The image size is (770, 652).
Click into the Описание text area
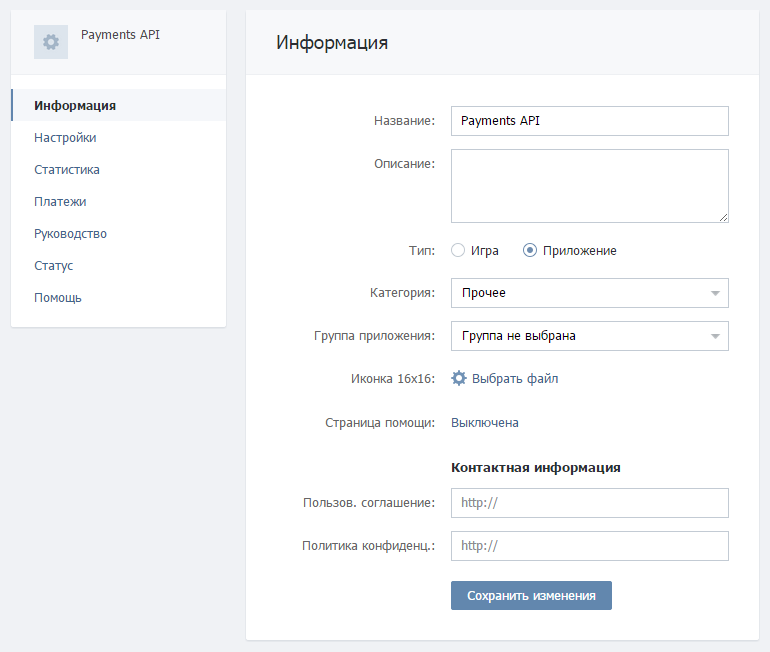589,186
